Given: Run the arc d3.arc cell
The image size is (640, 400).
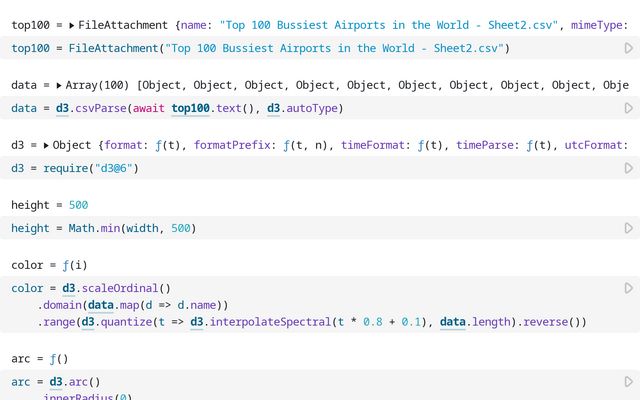Looking at the screenshot, I should (629, 382).
